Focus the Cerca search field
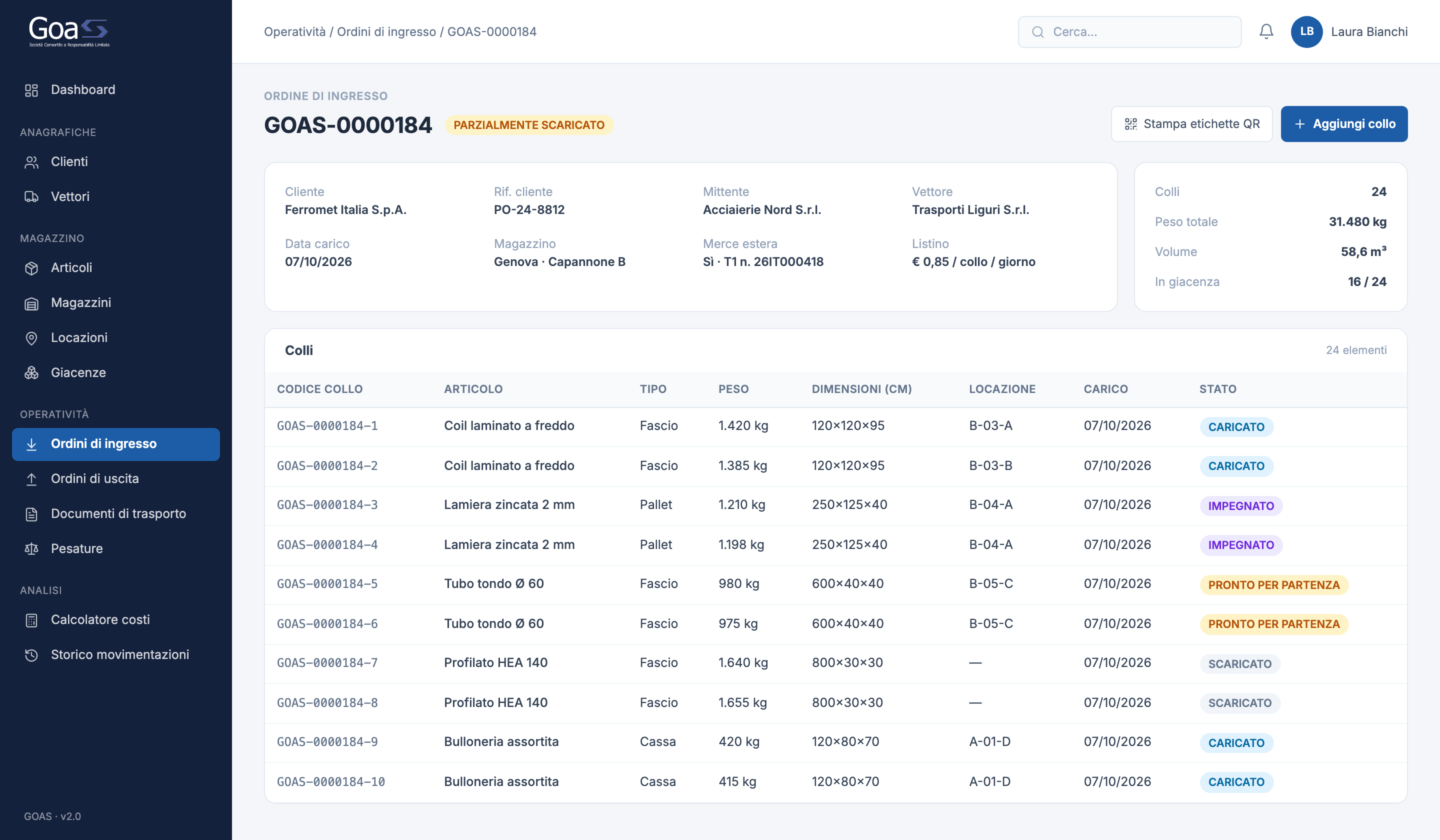1440x840 pixels. pyautogui.click(x=1129, y=32)
